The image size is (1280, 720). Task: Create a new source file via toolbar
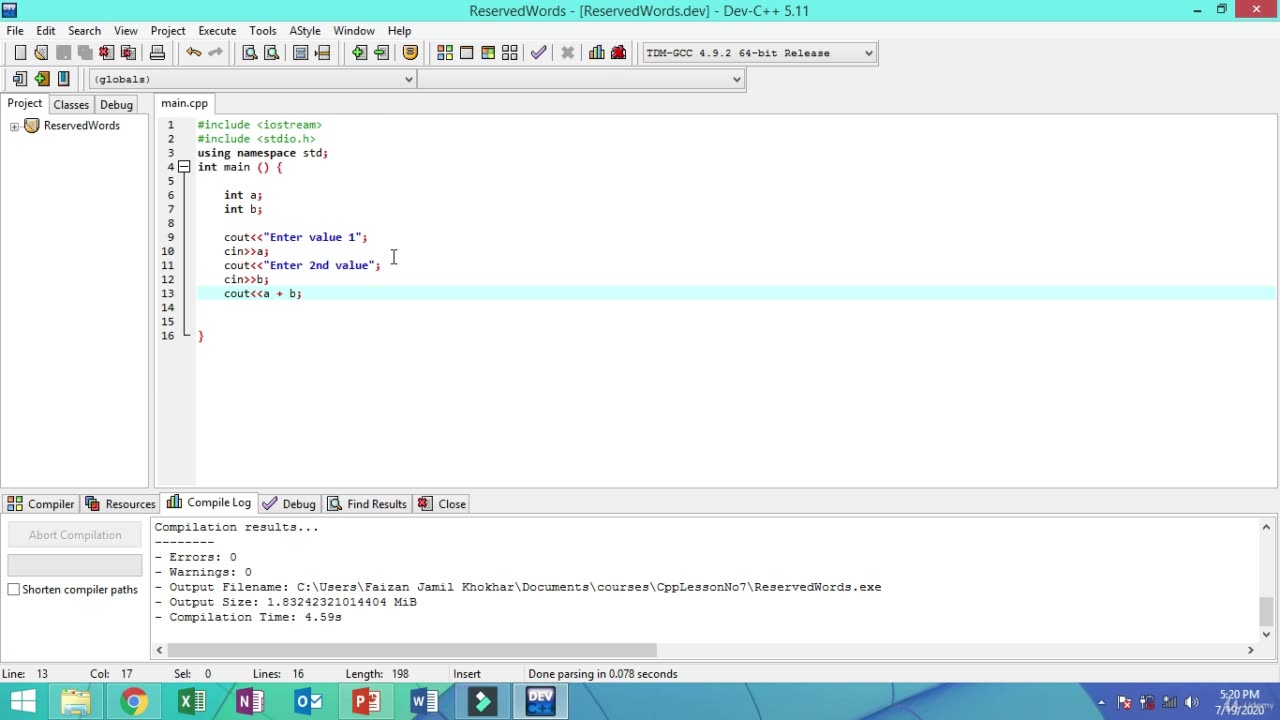(x=20, y=53)
